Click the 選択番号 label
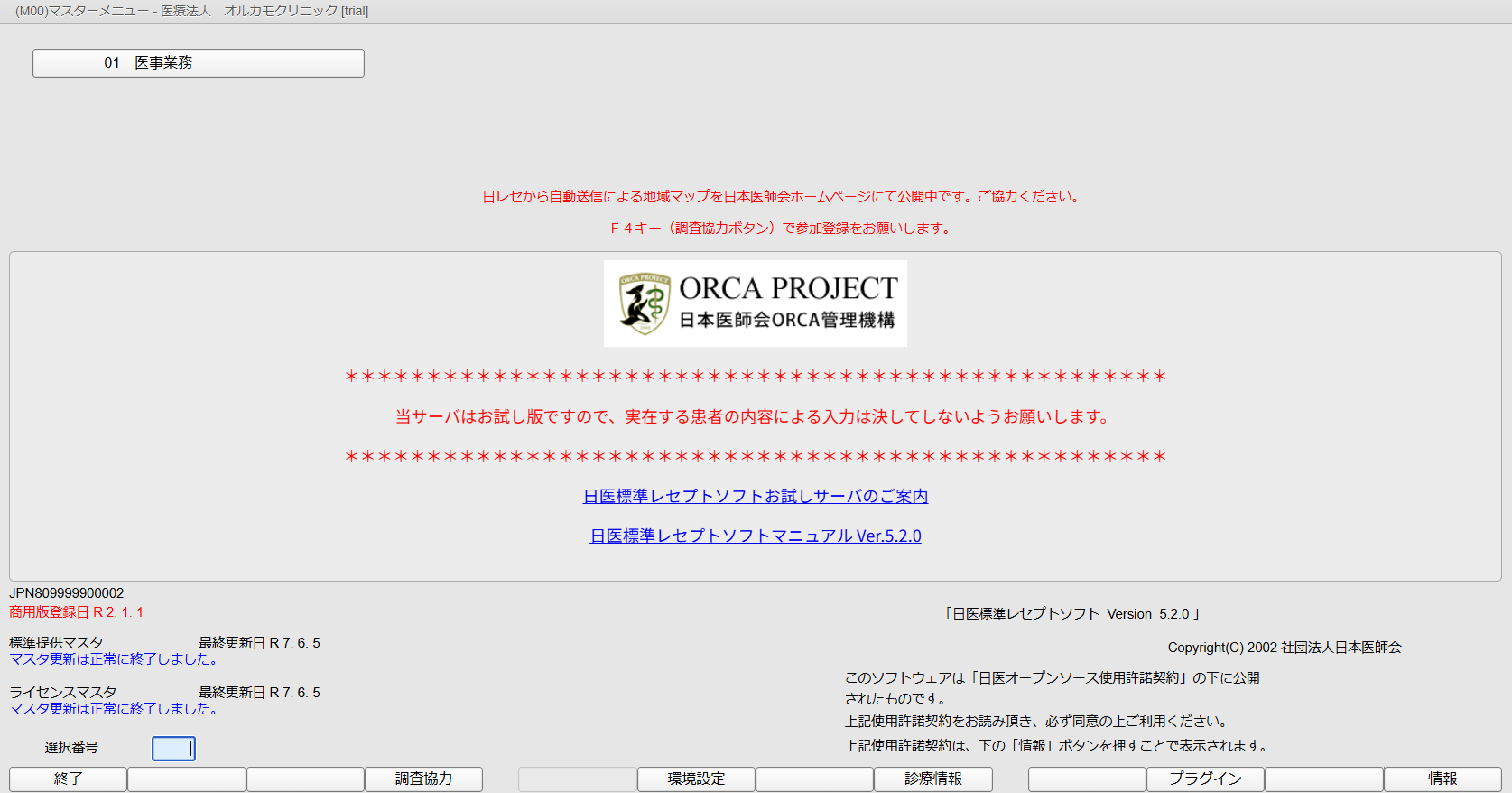The width and height of the screenshot is (1512, 793). pos(71,748)
